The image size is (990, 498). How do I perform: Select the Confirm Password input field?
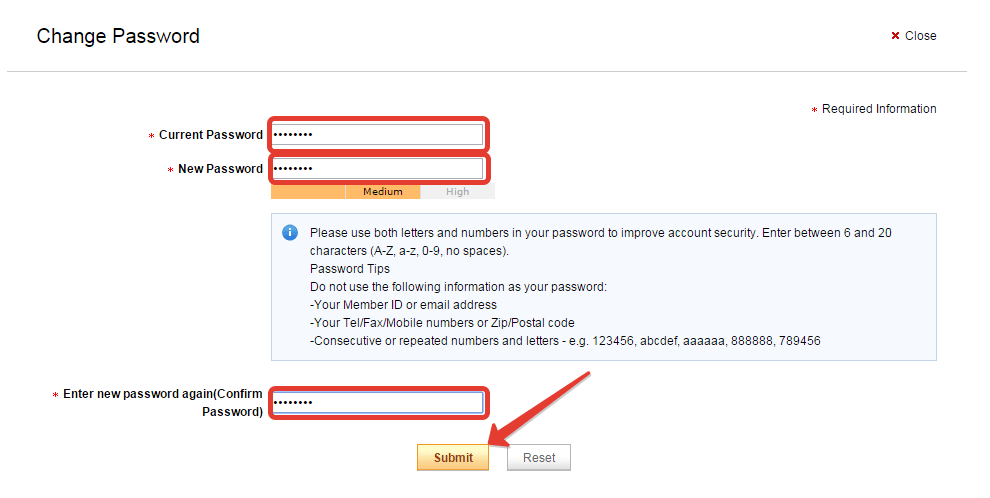click(377, 403)
